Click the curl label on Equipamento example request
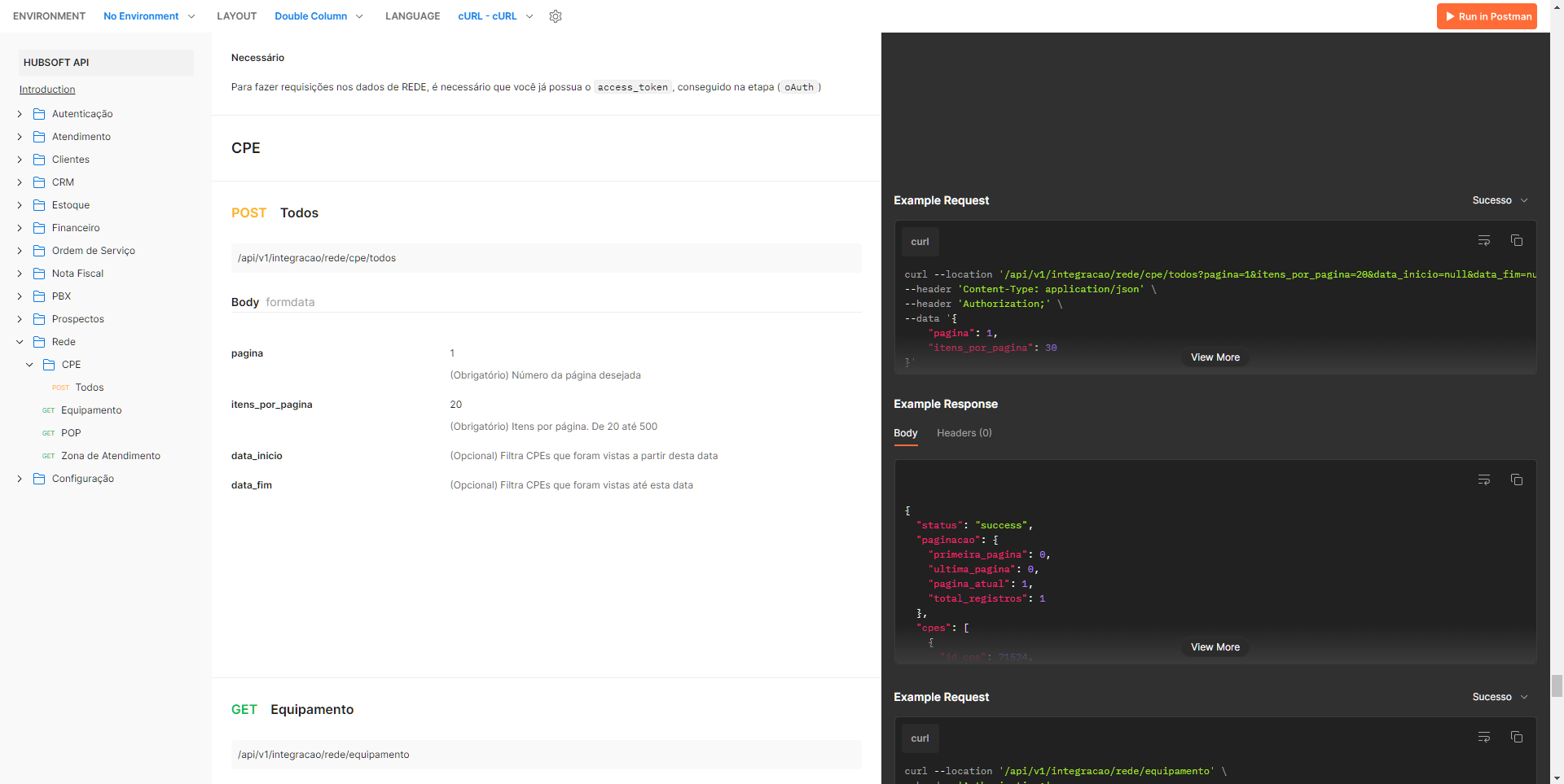The height and width of the screenshot is (784, 1564). click(x=920, y=738)
